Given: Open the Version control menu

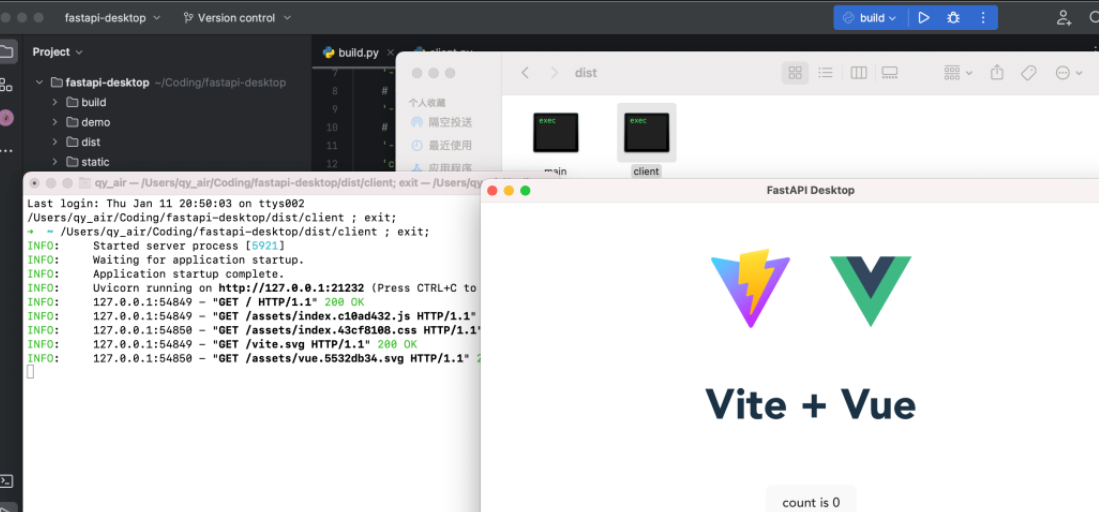Looking at the screenshot, I should (x=237, y=18).
